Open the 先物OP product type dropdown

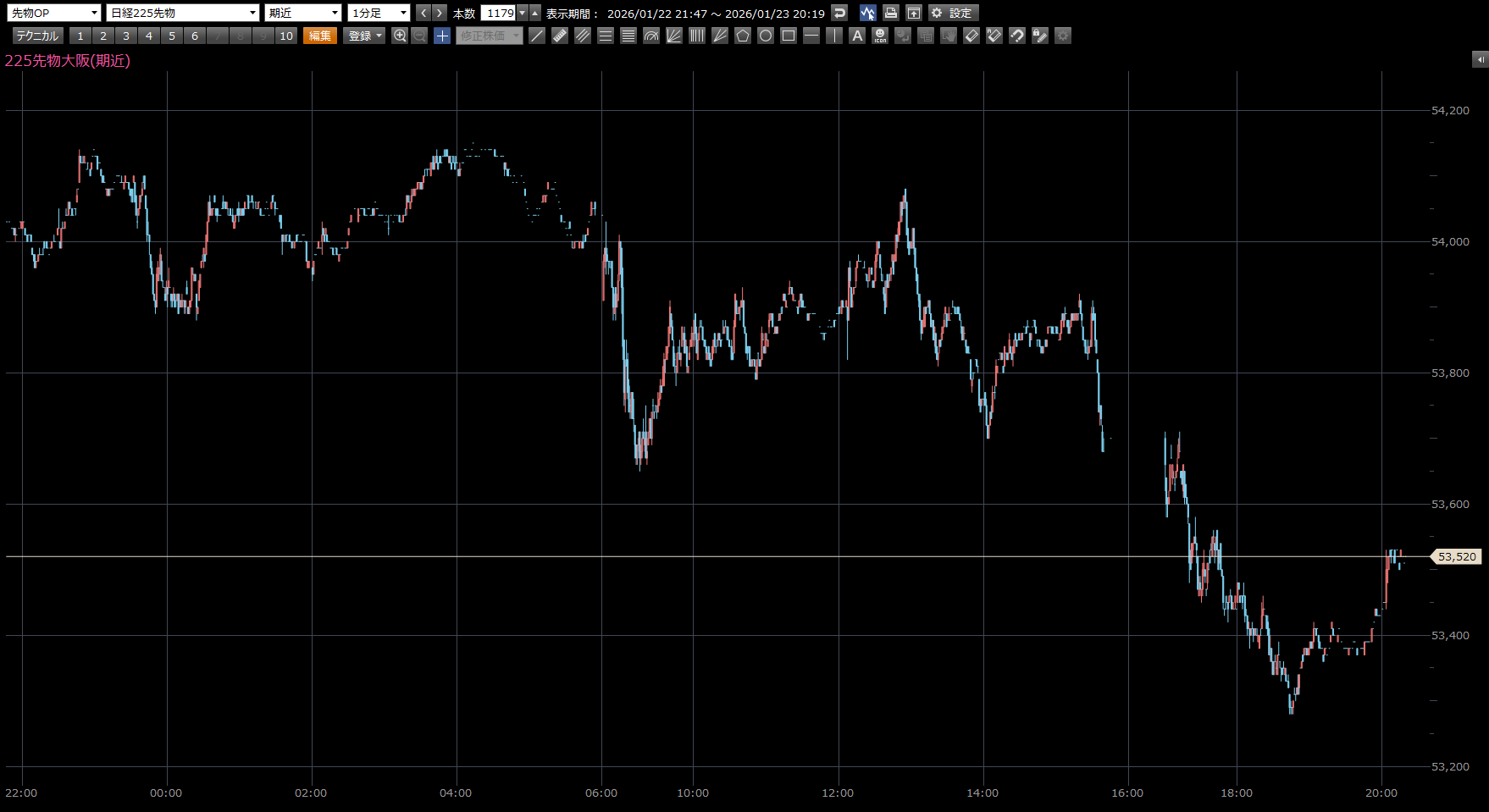[55, 13]
